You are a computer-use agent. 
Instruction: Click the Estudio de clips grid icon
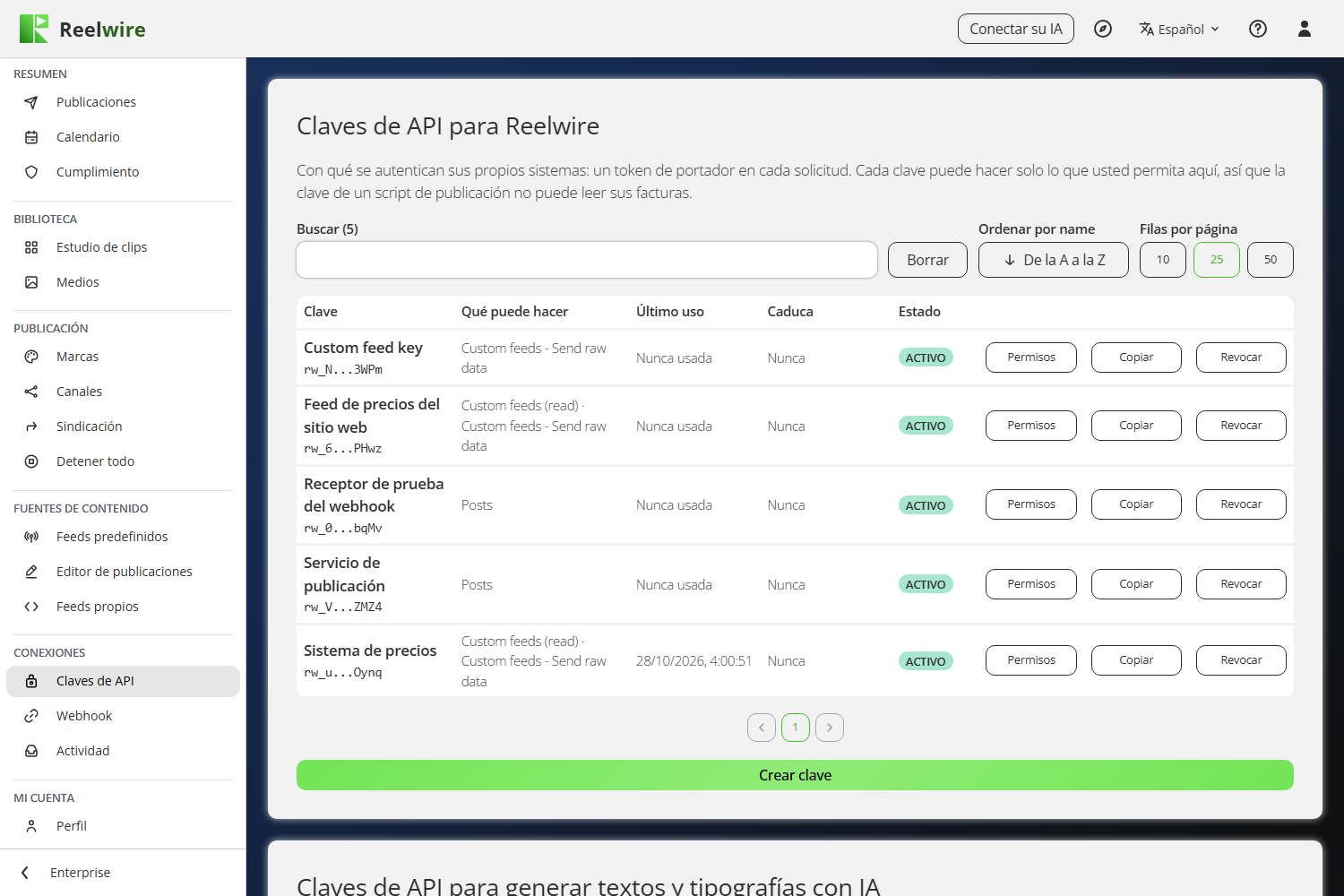click(x=31, y=247)
